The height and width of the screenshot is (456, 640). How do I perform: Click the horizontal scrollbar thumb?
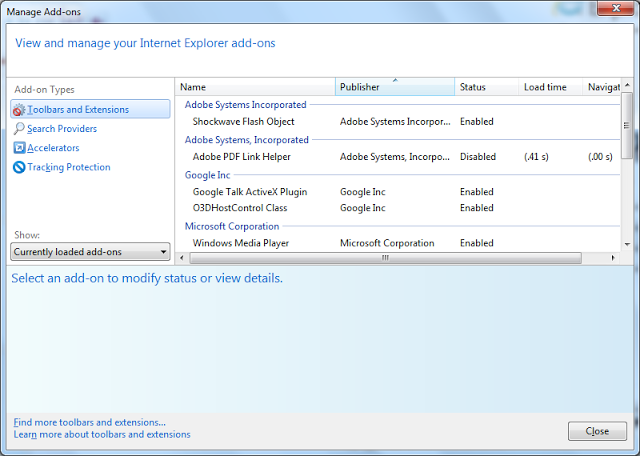pos(386,258)
